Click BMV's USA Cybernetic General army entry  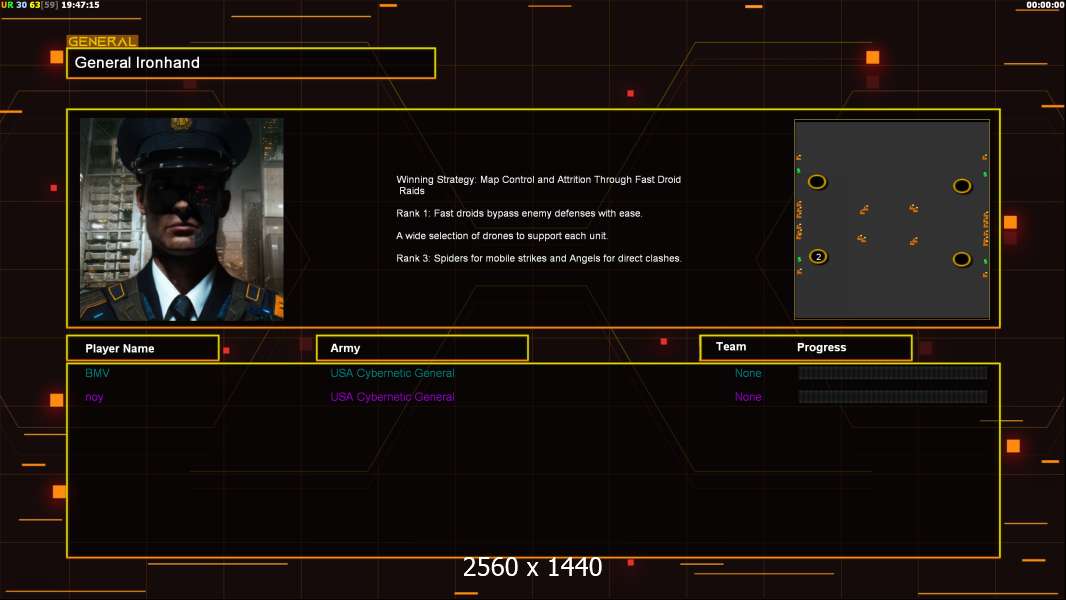[392, 373]
